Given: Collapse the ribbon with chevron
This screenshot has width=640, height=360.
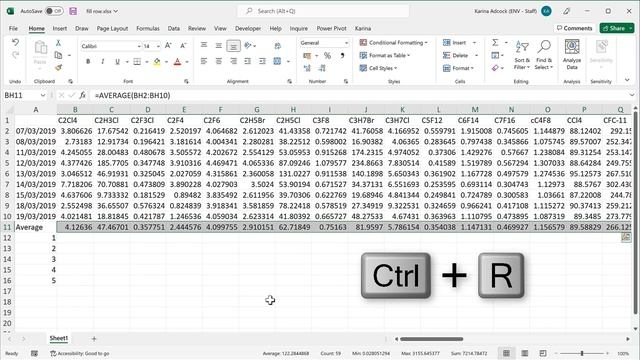Looking at the screenshot, I should [627, 80].
